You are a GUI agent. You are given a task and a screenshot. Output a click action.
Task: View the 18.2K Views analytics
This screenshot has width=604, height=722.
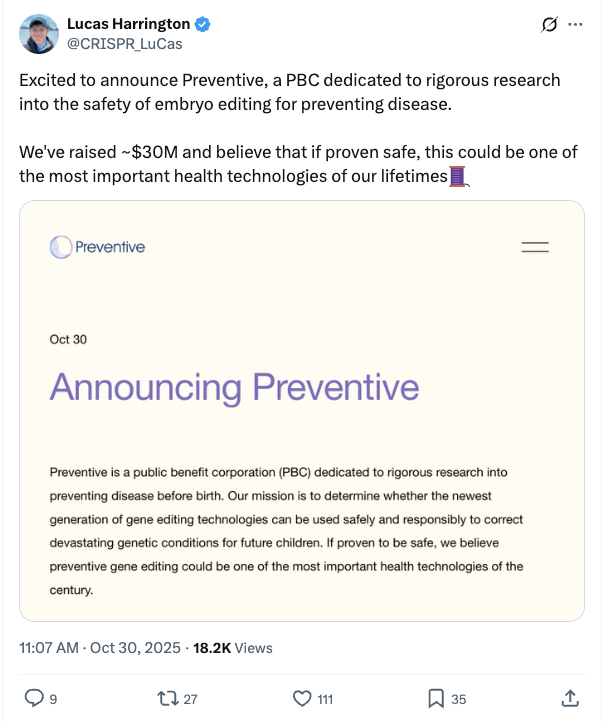coord(231,648)
